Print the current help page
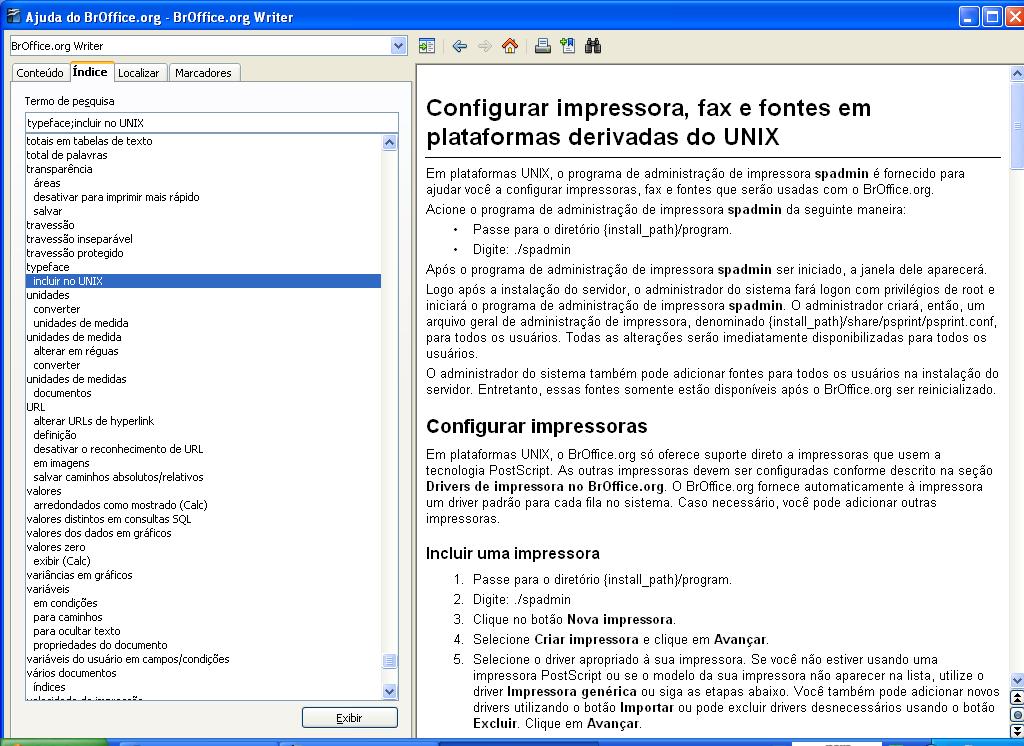The image size is (1024, 746). tap(542, 46)
